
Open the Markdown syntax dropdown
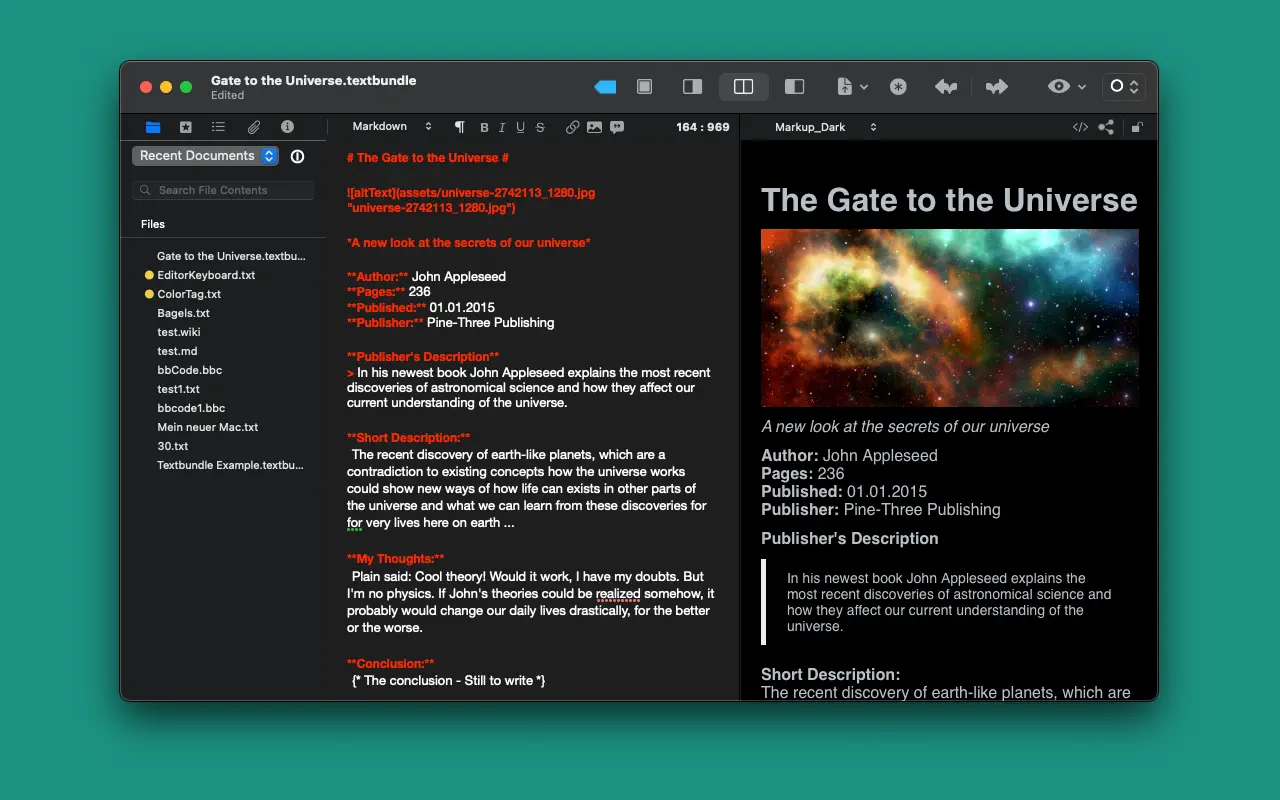[391, 127]
